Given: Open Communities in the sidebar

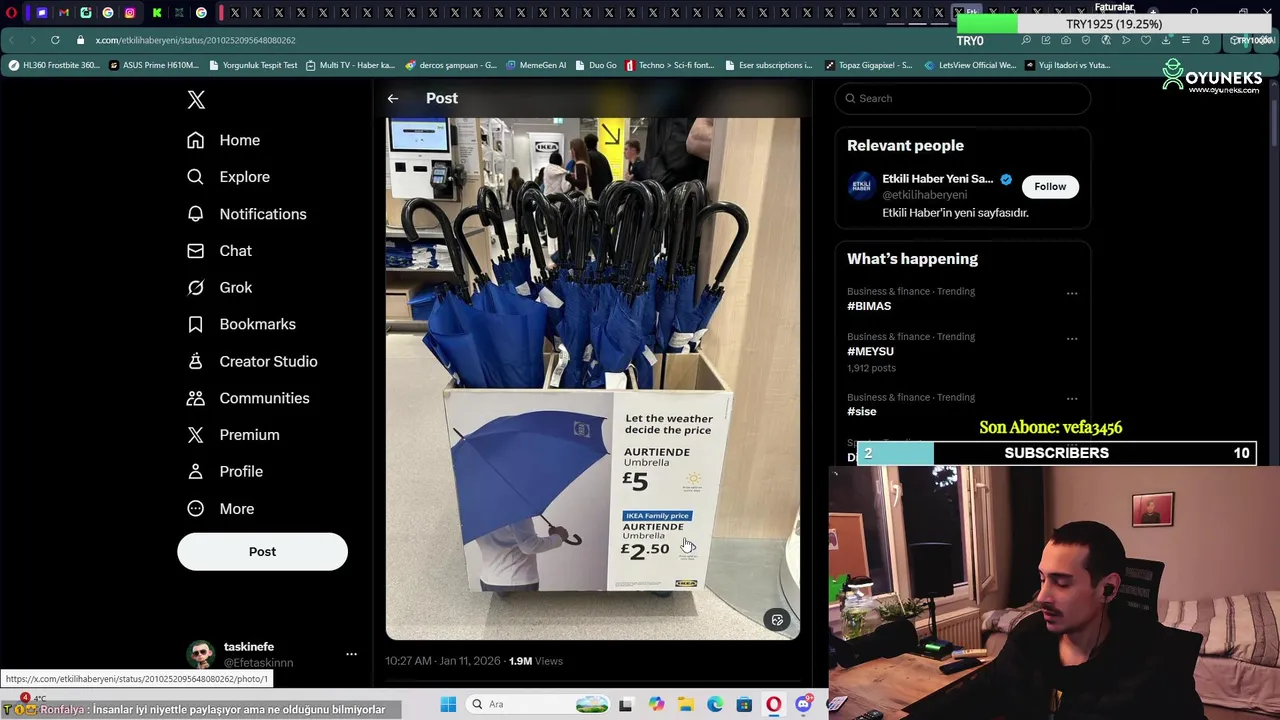Looking at the screenshot, I should (x=248, y=398).
